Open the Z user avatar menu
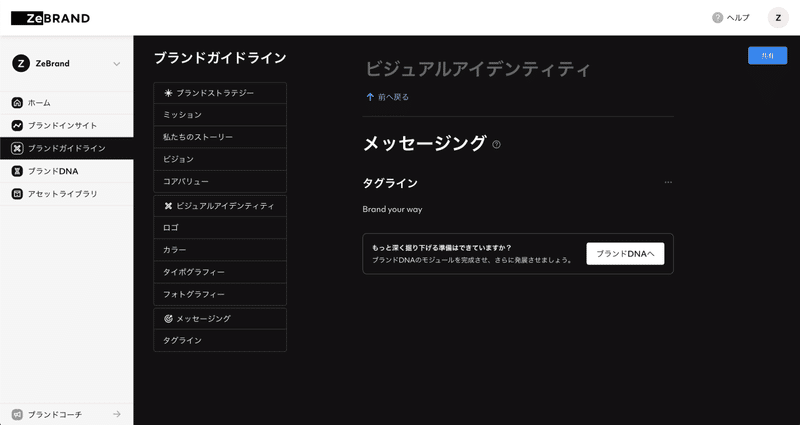This screenshot has width=800, height=425. click(x=778, y=18)
